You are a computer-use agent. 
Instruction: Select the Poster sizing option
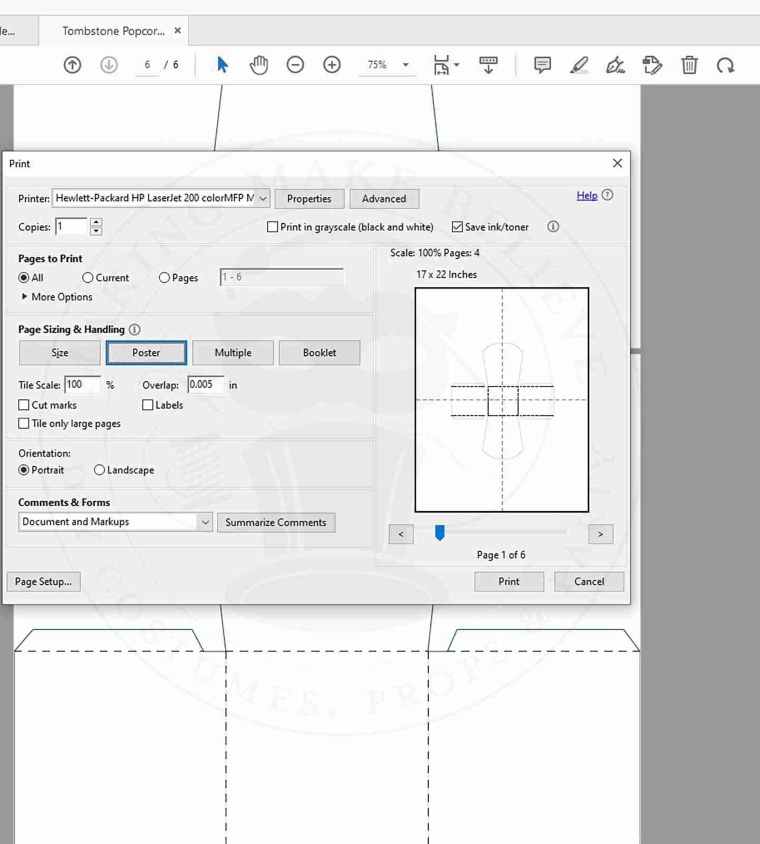coord(146,353)
